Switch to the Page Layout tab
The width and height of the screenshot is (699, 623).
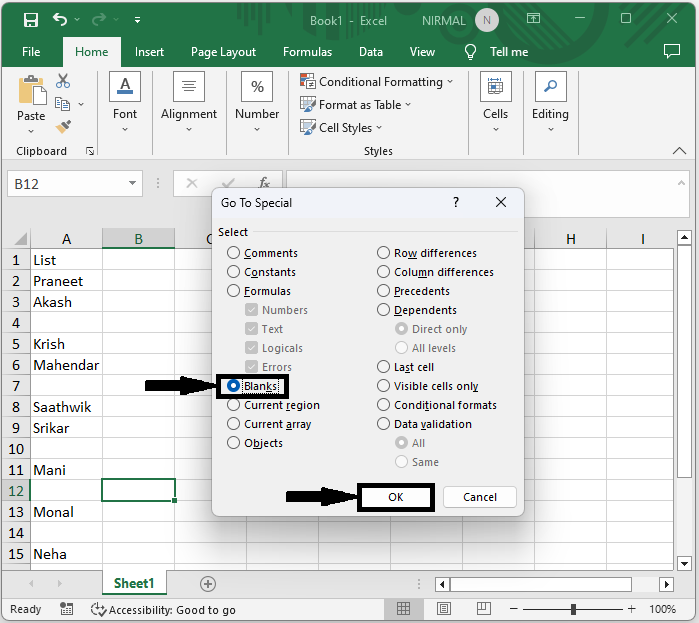tap(223, 52)
